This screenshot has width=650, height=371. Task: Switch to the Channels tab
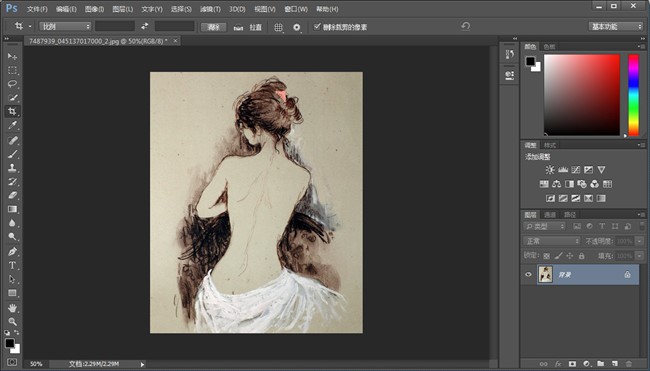click(x=550, y=215)
